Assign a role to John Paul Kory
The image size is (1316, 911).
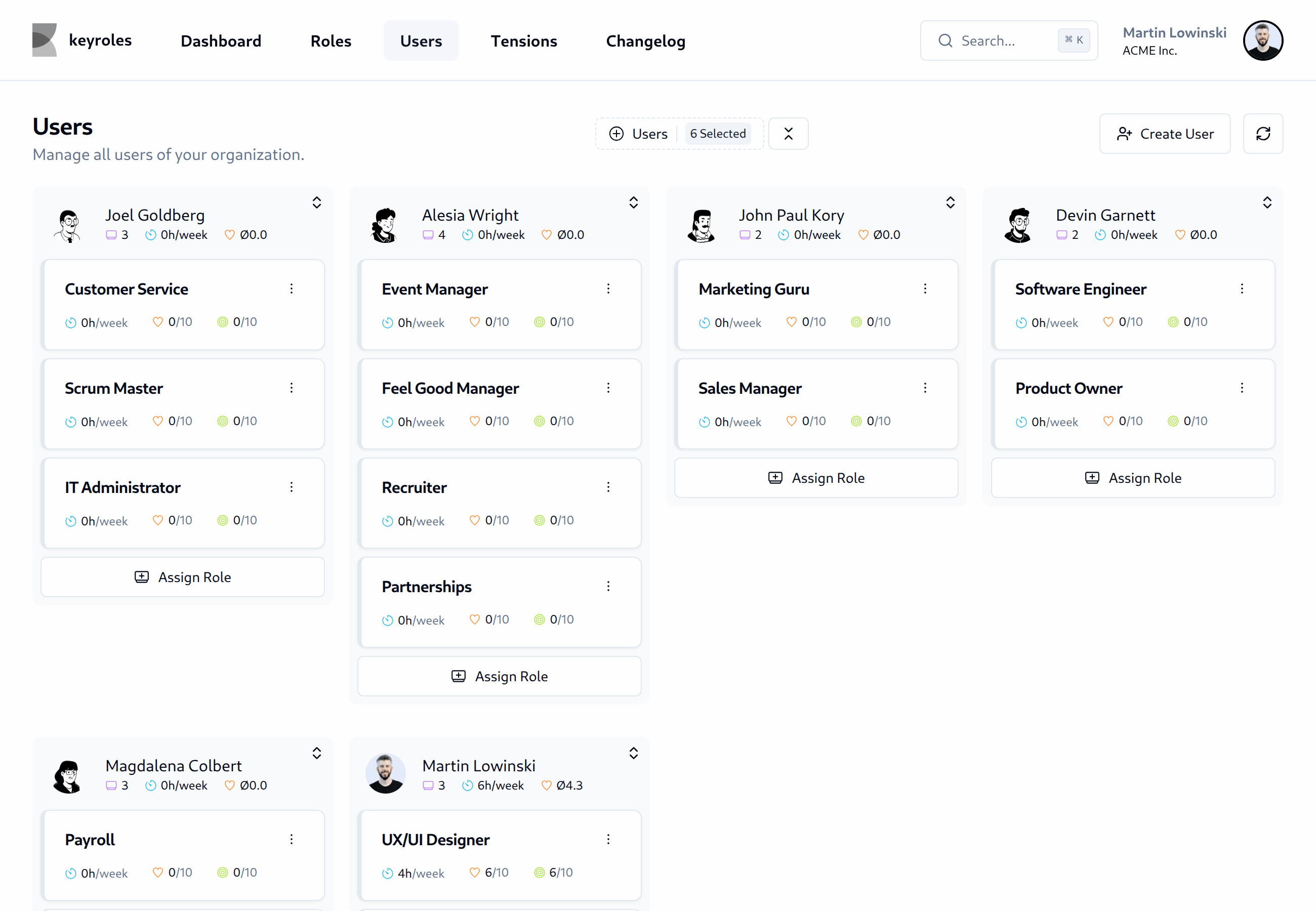816,478
